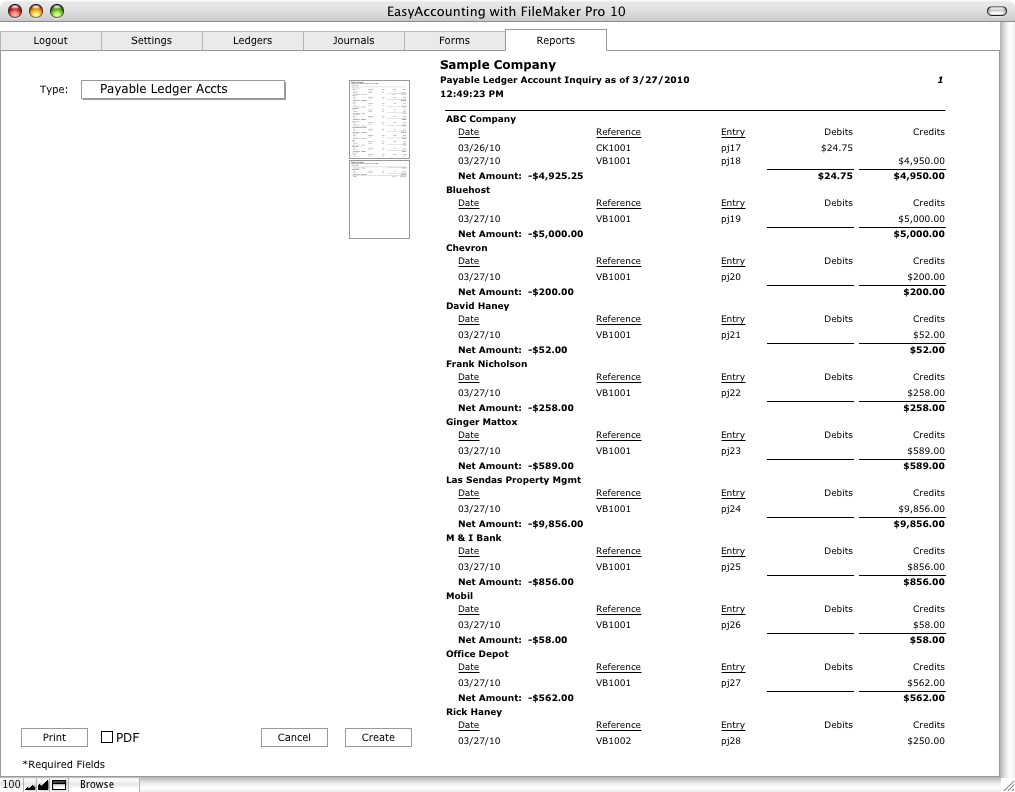Click entry pj26 under Mobil

coord(731,625)
